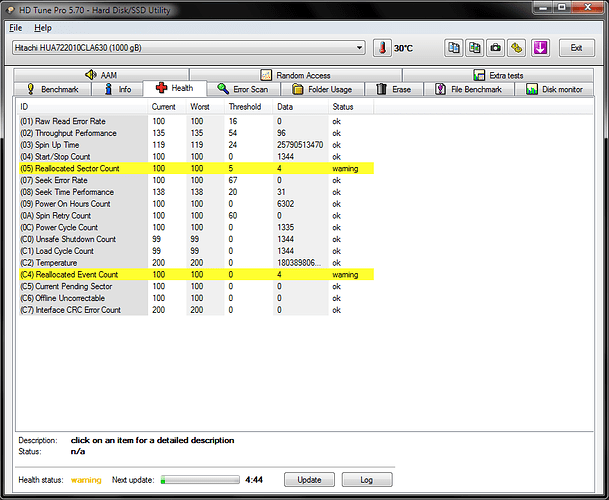
Task: Click the copy screenshot to clipboard icon
Action: tap(474, 48)
